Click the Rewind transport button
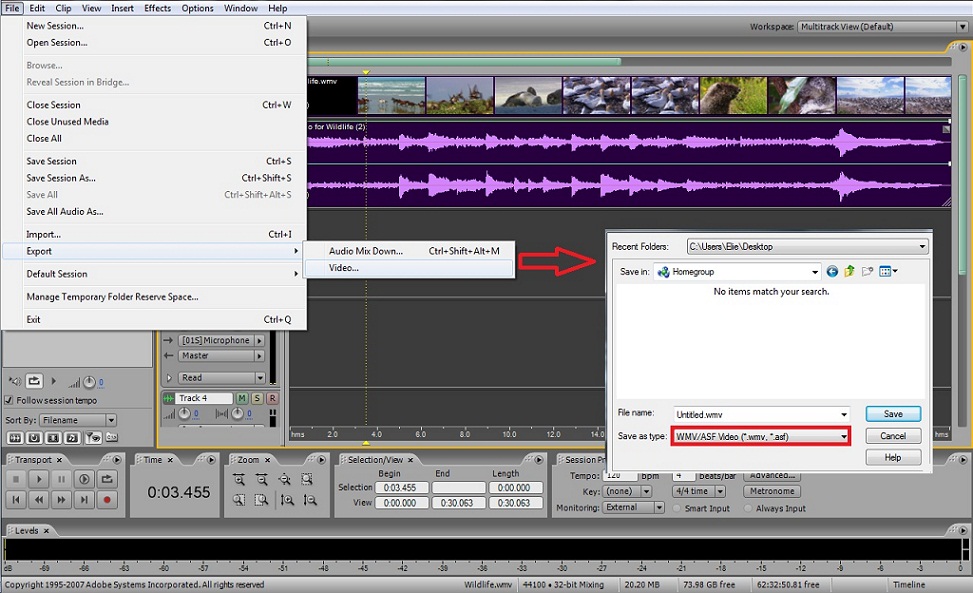 pos(38,499)
